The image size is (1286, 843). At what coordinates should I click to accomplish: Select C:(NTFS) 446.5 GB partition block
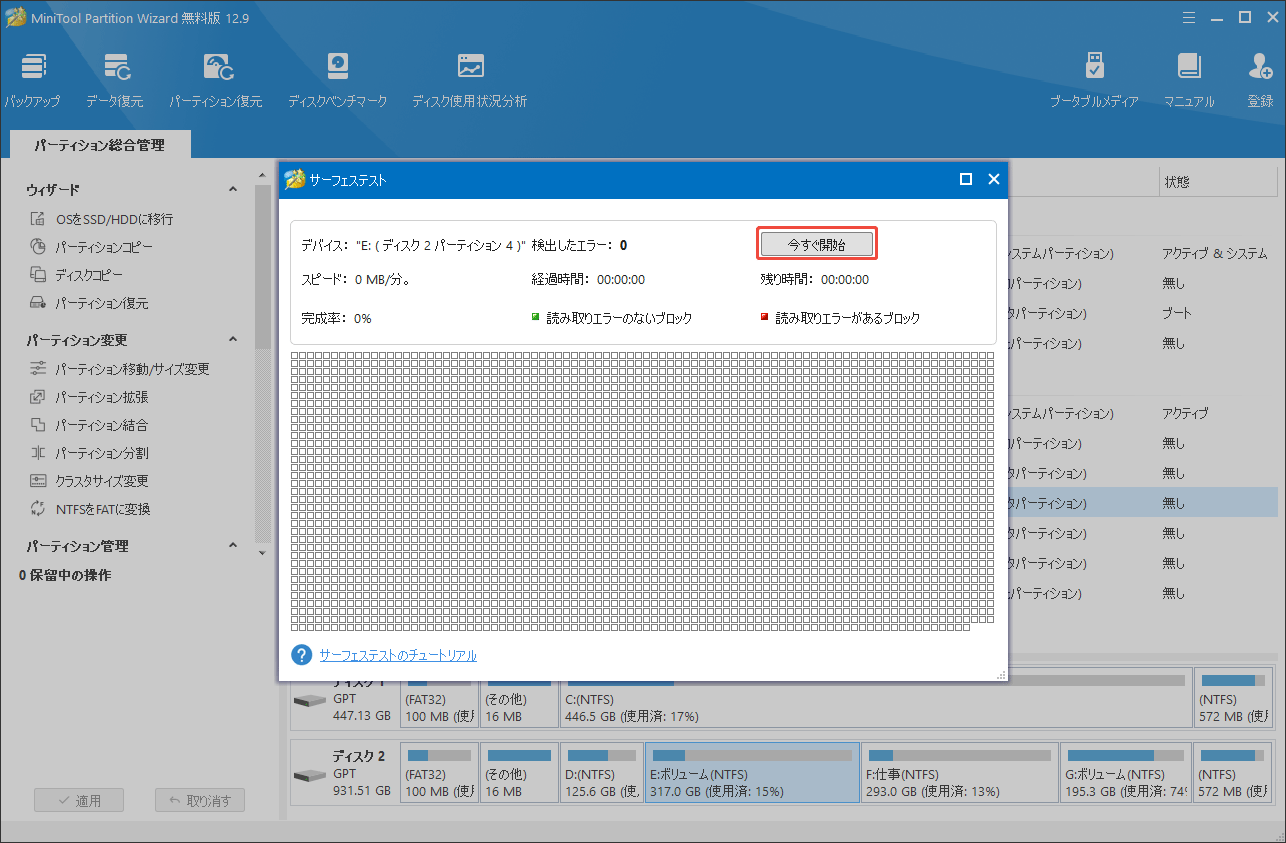click(875, 699)
